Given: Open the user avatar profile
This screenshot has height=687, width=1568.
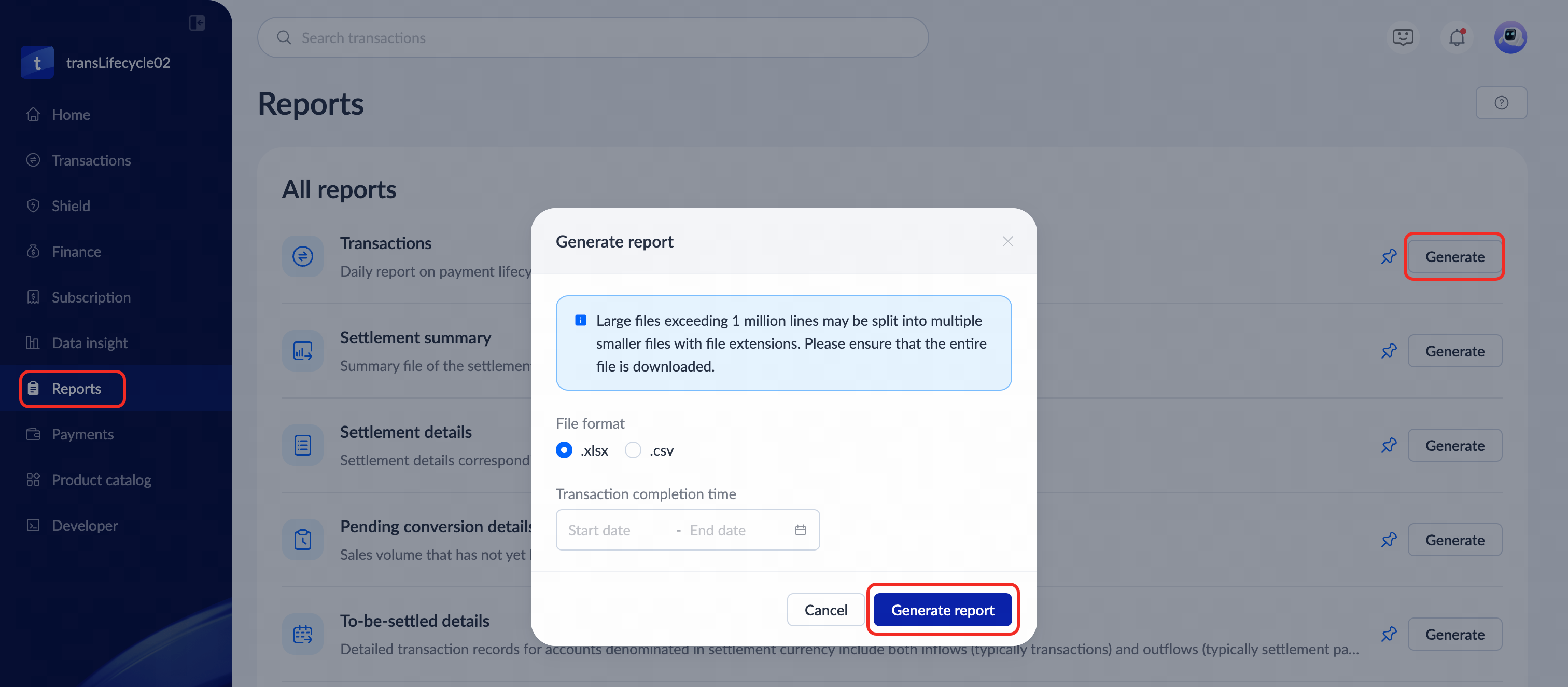Looking at the screenshot, I should (x=1510, y=37).
